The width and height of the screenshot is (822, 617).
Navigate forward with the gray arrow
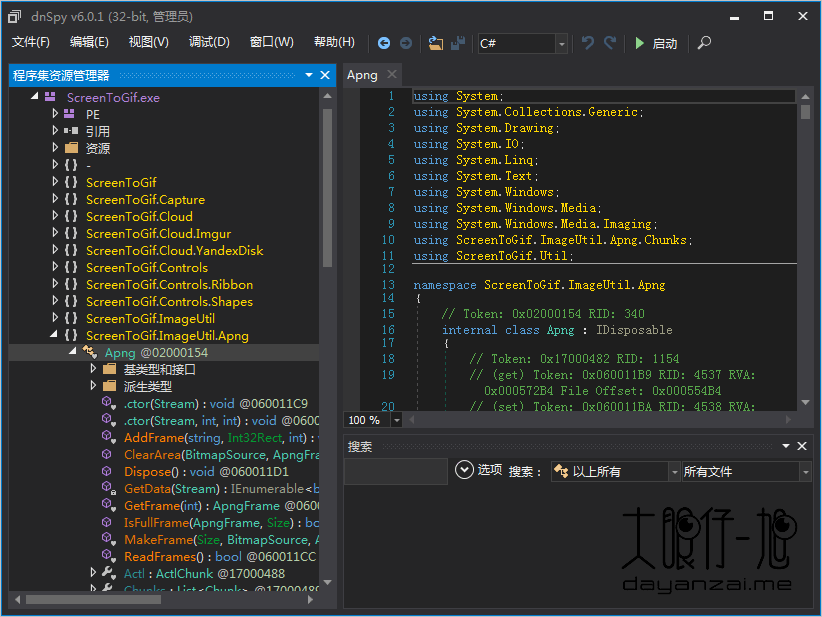pyautogui.click(x=406, y=43)
